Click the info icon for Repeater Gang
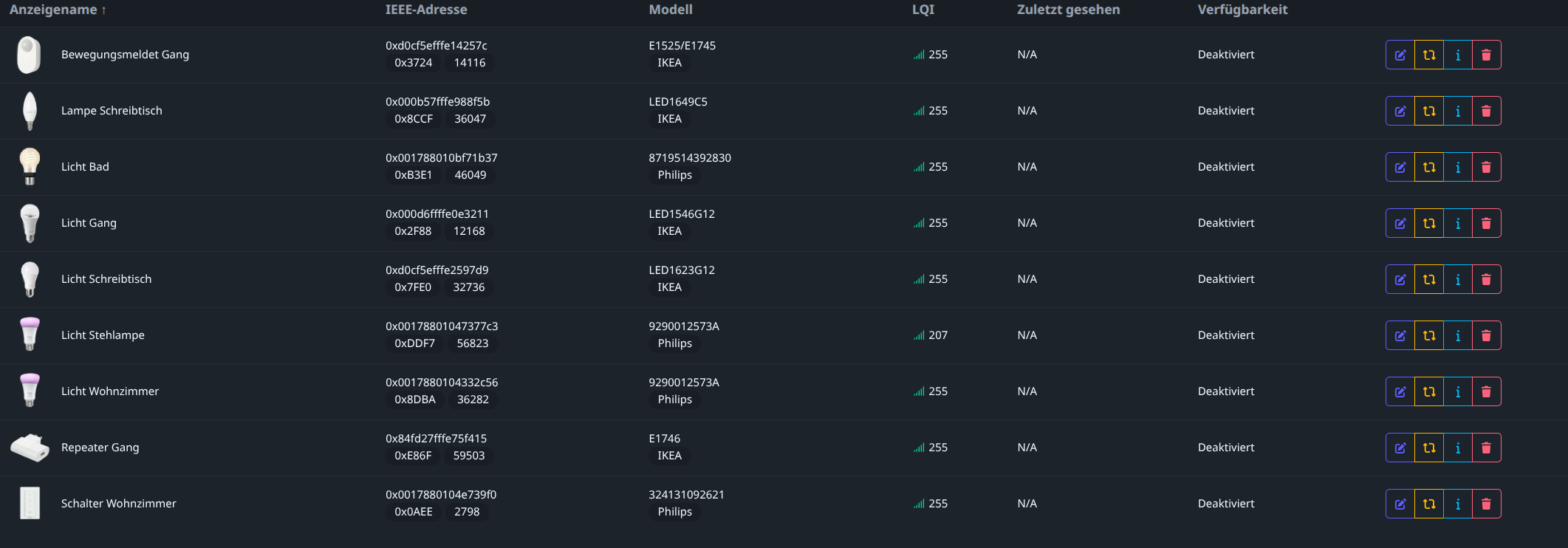 (x=1458, y=448)
